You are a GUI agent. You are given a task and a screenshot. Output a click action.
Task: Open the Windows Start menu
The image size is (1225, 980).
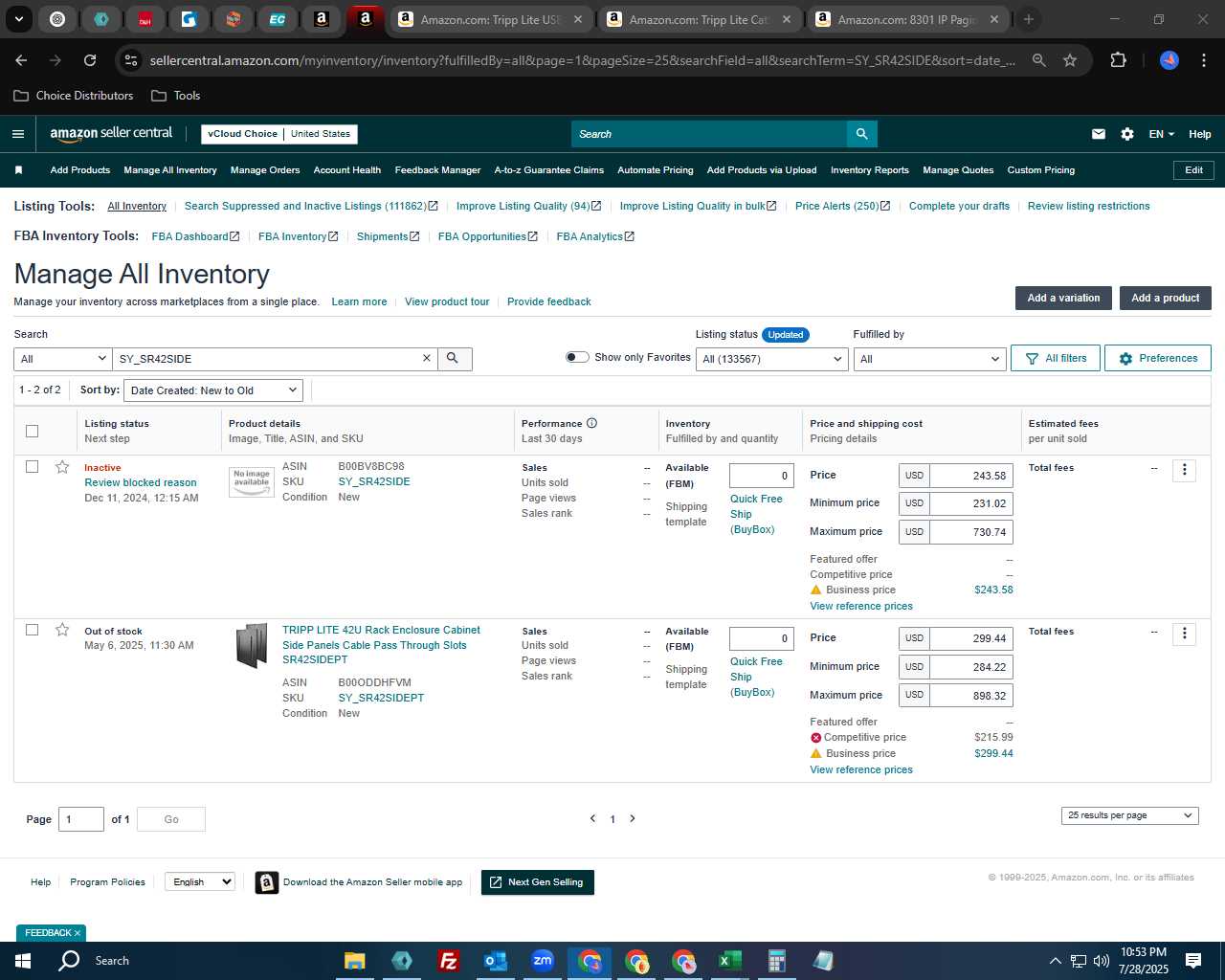[x=23, y=961]
